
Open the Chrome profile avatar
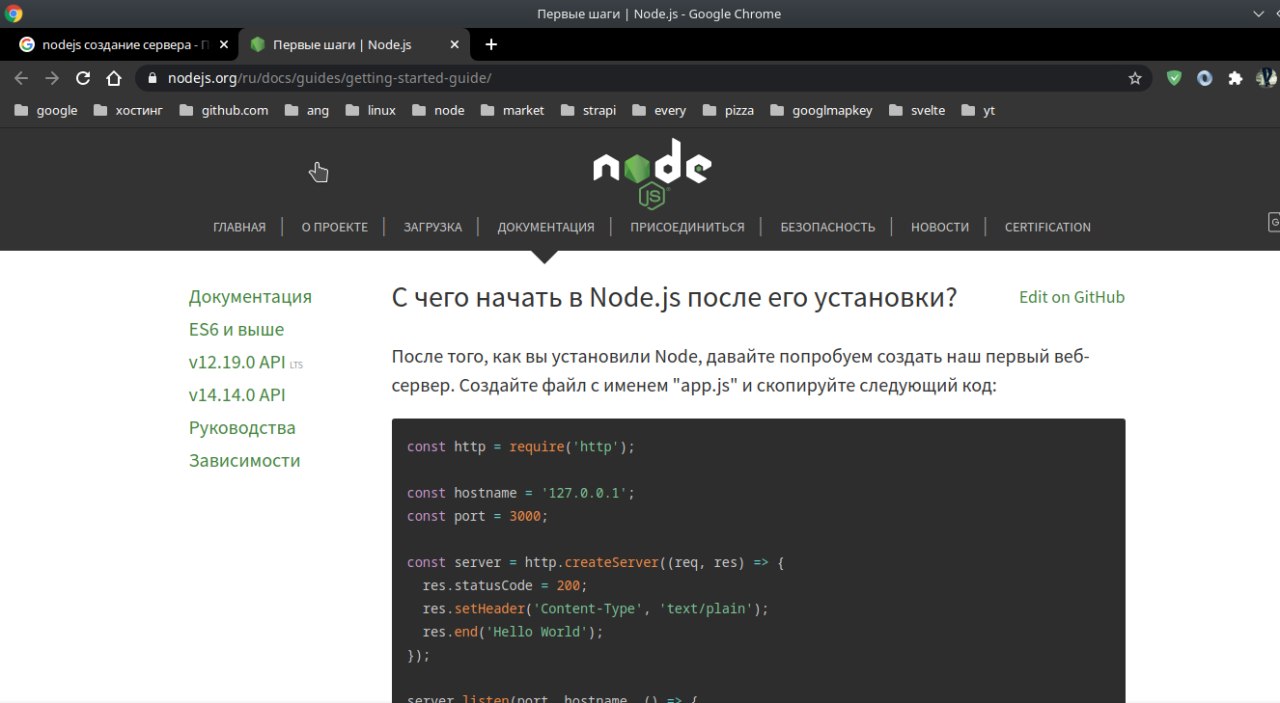tap(1266, 78)
